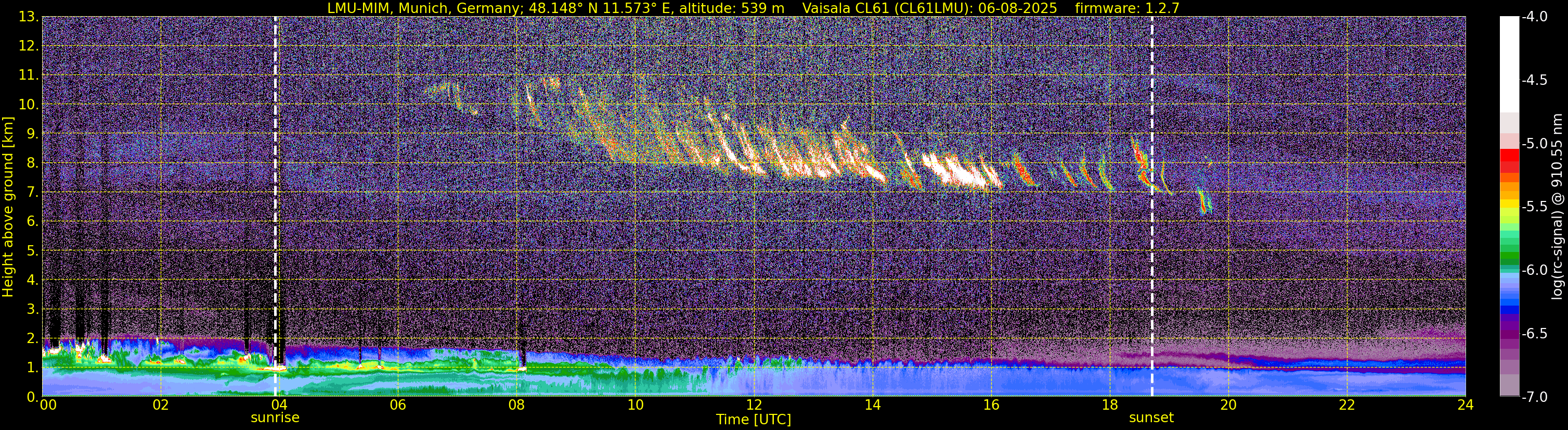The image size is (1568, 430).
Task: Click the "14" tick on the time axis
Action: 872,406
